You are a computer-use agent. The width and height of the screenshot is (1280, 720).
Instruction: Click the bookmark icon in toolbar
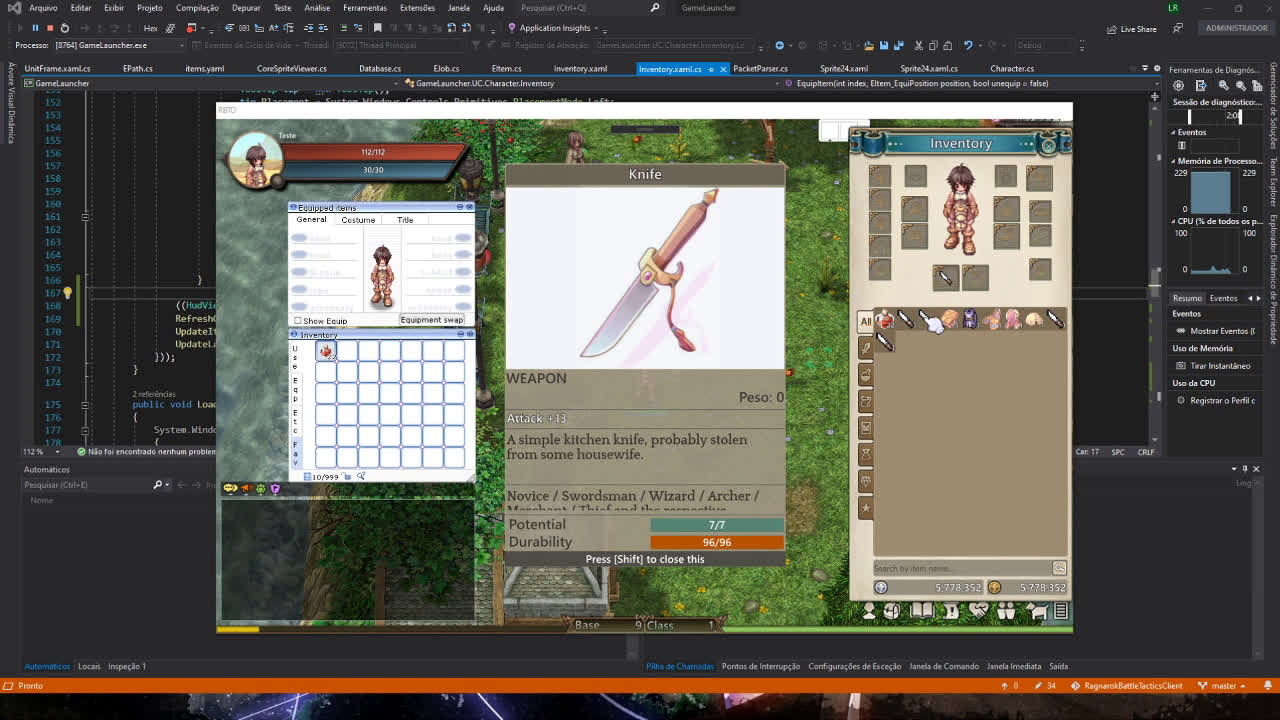(377, 28)
